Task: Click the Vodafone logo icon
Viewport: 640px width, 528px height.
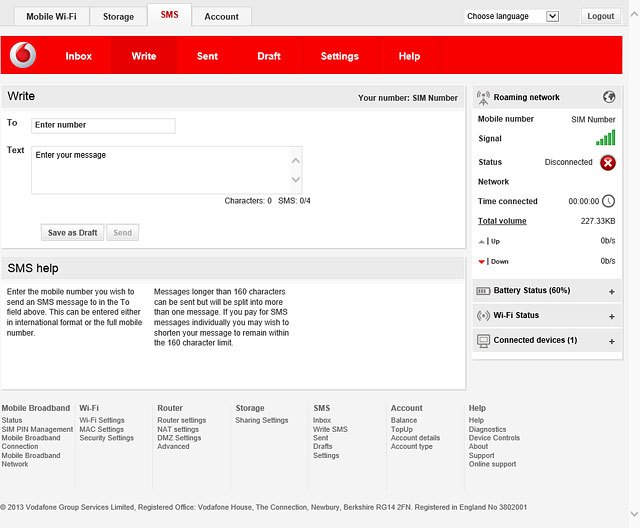Action: click(x=23, y=55)
